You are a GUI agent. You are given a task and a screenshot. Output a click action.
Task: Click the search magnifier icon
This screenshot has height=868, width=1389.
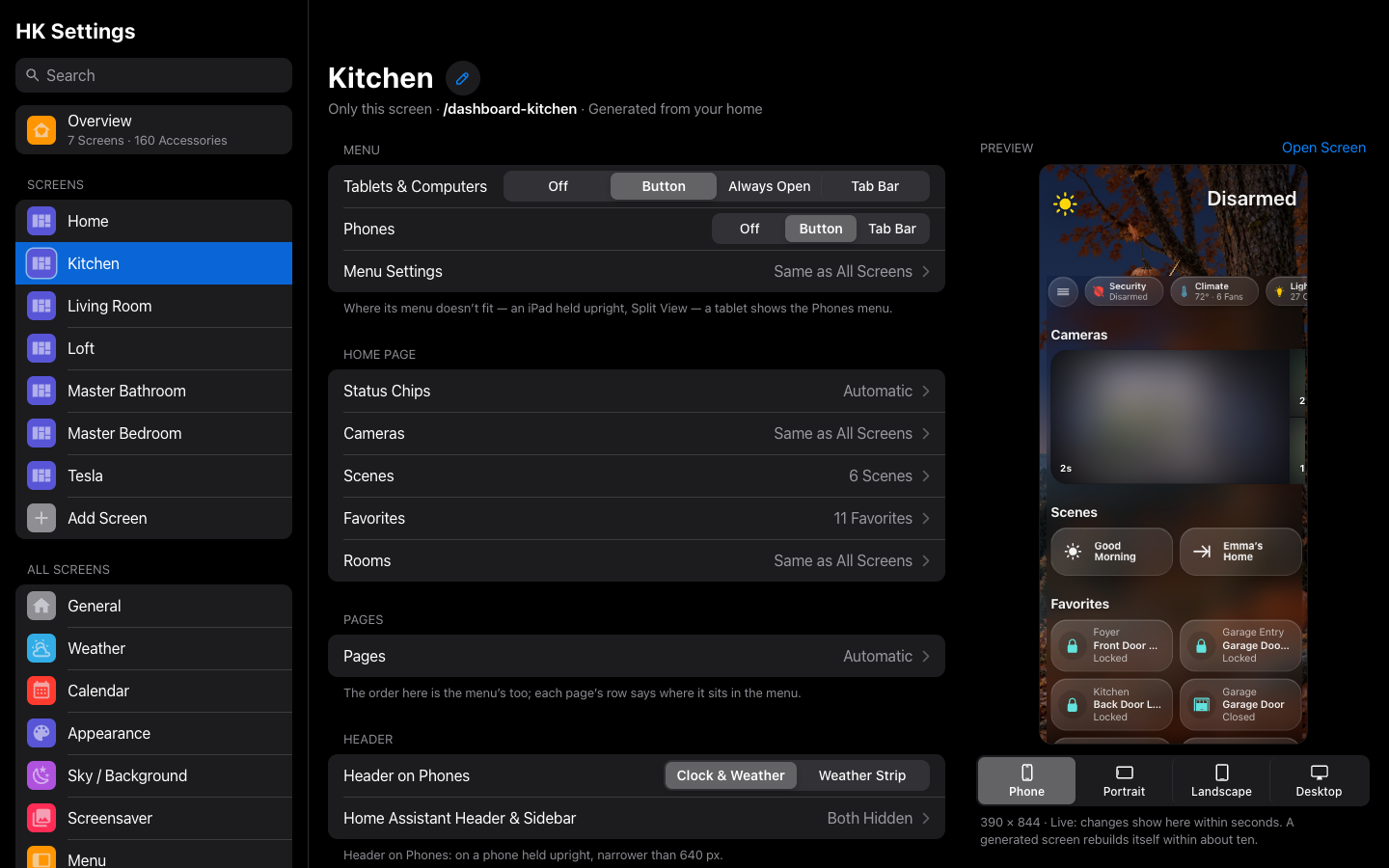33,75
